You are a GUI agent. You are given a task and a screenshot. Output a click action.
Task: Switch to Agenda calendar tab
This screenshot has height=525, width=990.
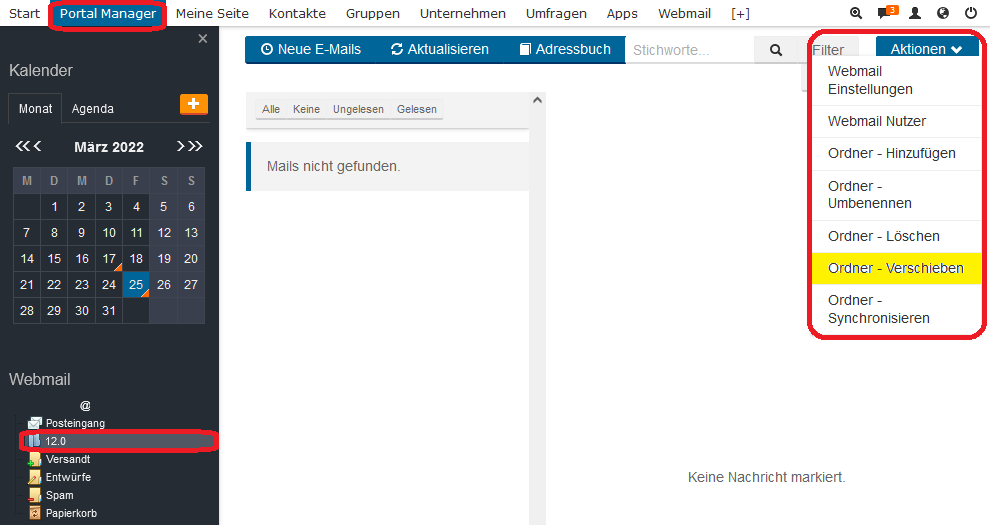pos(93,109)
